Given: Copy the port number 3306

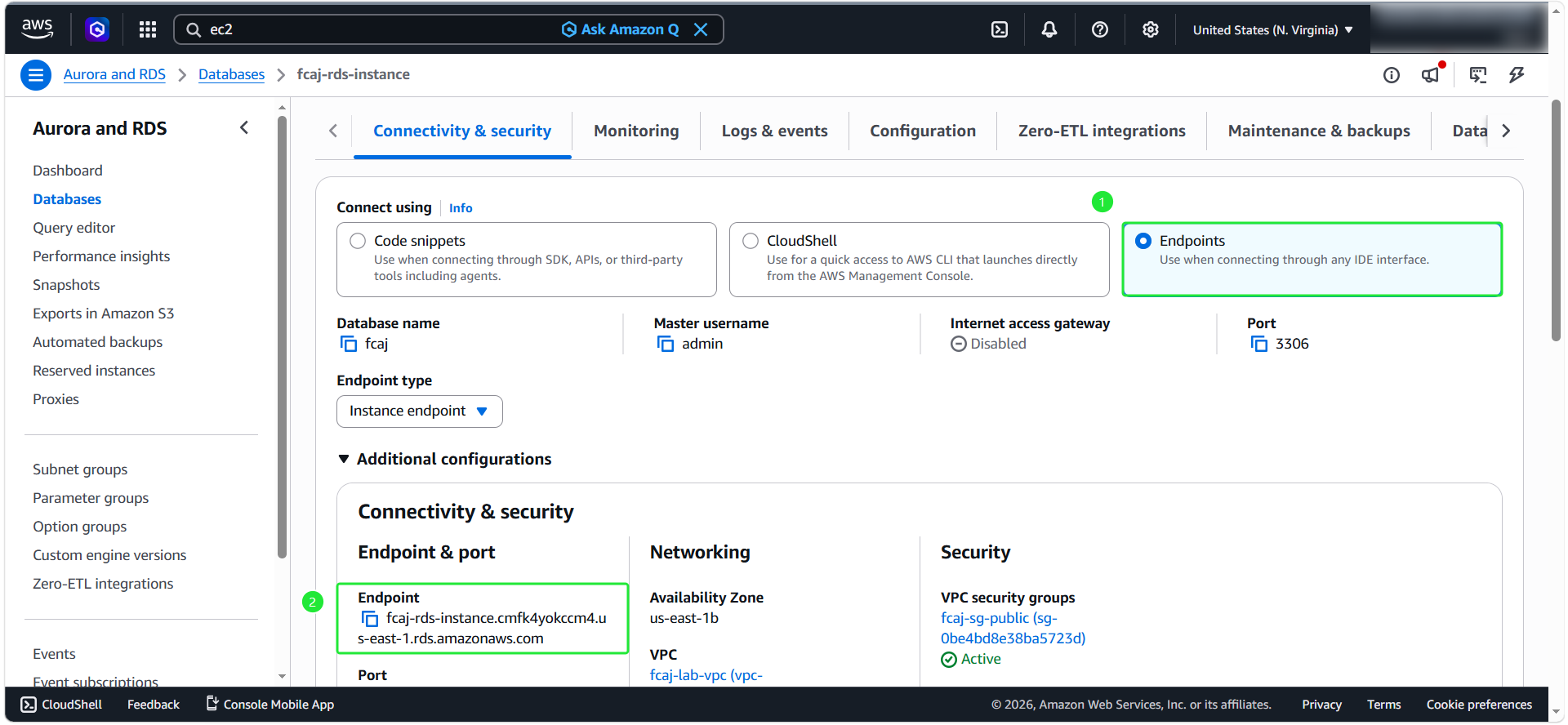Looking at the screenshot, I should click(1259, 344).
